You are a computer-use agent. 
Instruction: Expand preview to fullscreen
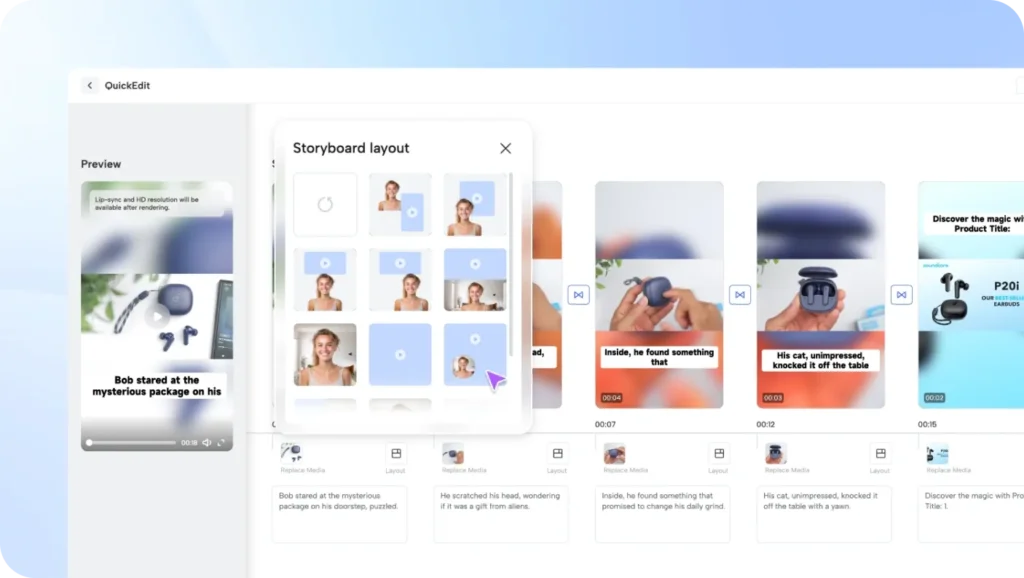click(221, 442)
